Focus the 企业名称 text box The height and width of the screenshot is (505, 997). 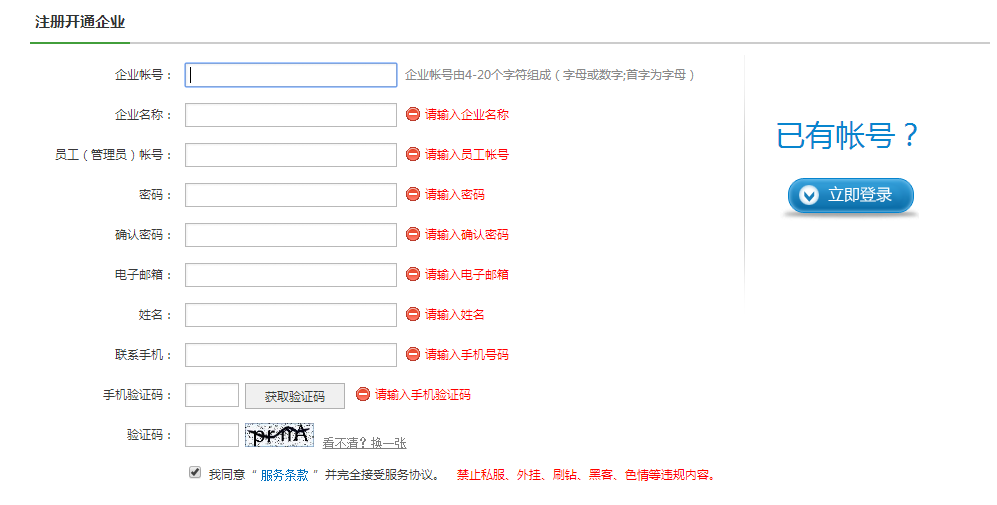[x=291, y=115]
